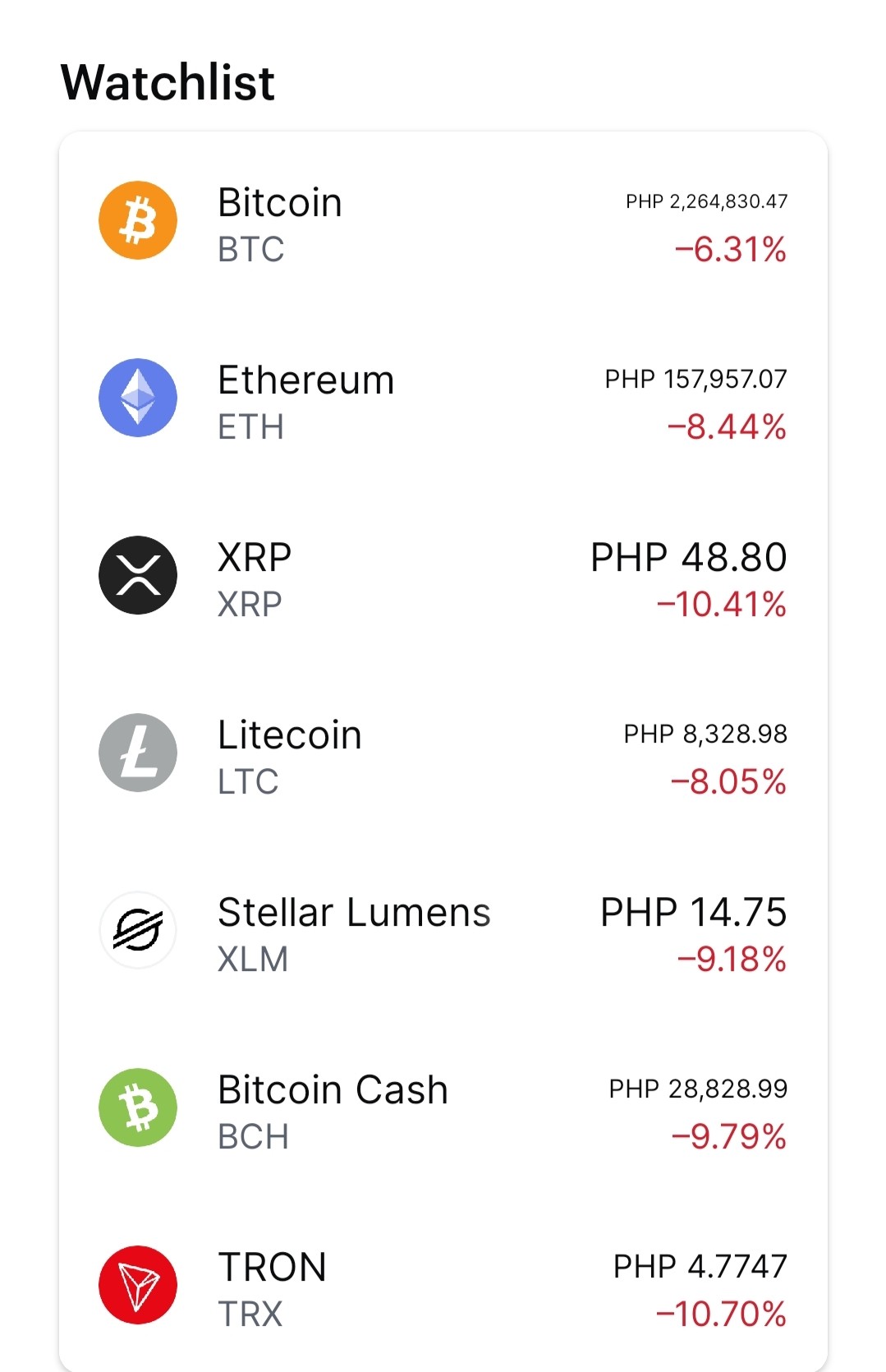Select XRP price PHP 48.80
Viewport: 886px width, 1372px height.
coord(689,557)
